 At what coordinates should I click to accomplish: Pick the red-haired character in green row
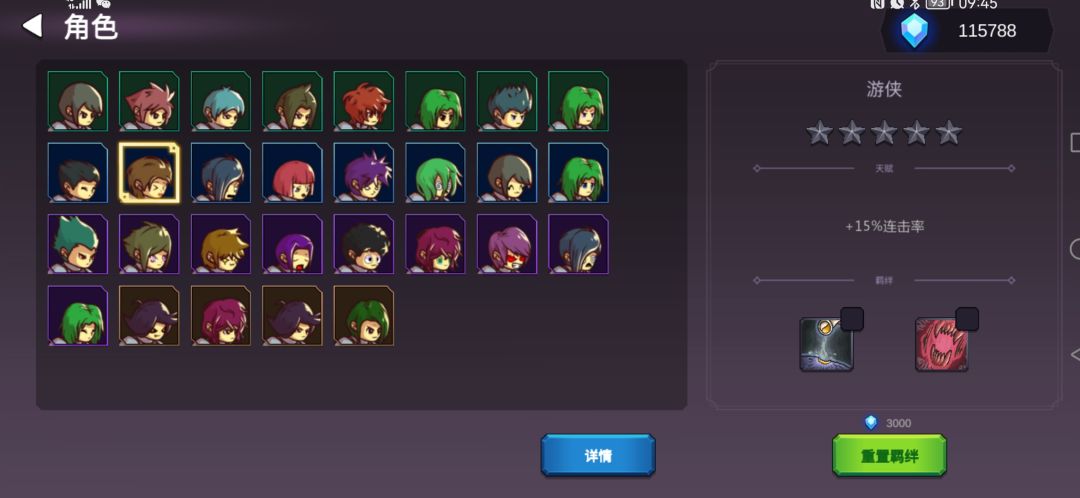364,101
